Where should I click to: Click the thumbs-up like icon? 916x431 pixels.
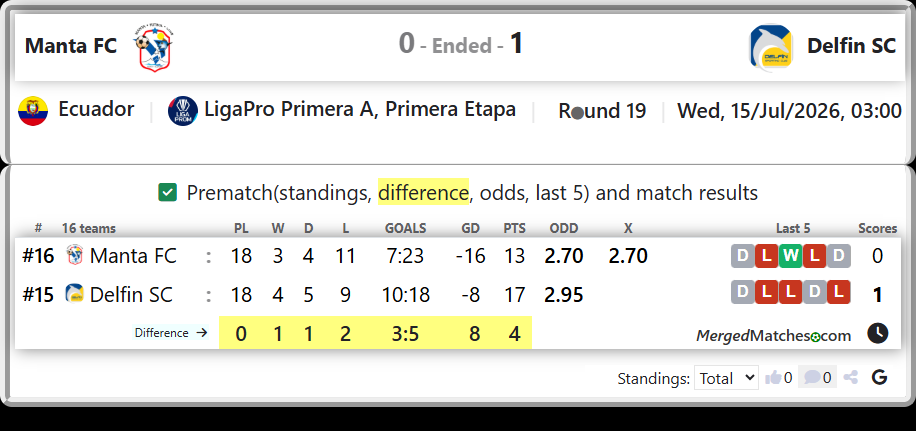click(x=773, y=377)
